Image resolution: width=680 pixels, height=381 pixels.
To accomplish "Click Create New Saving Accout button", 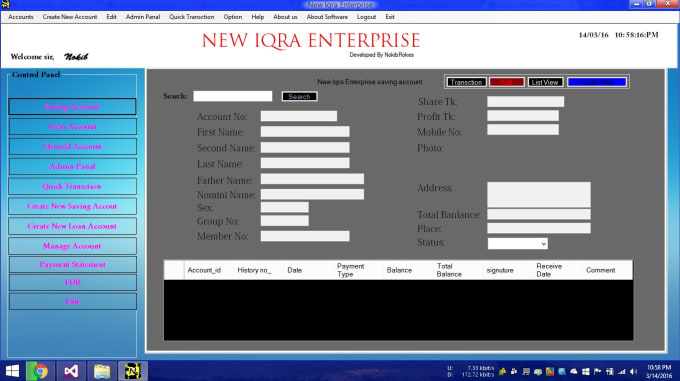I will pos(72,206).
